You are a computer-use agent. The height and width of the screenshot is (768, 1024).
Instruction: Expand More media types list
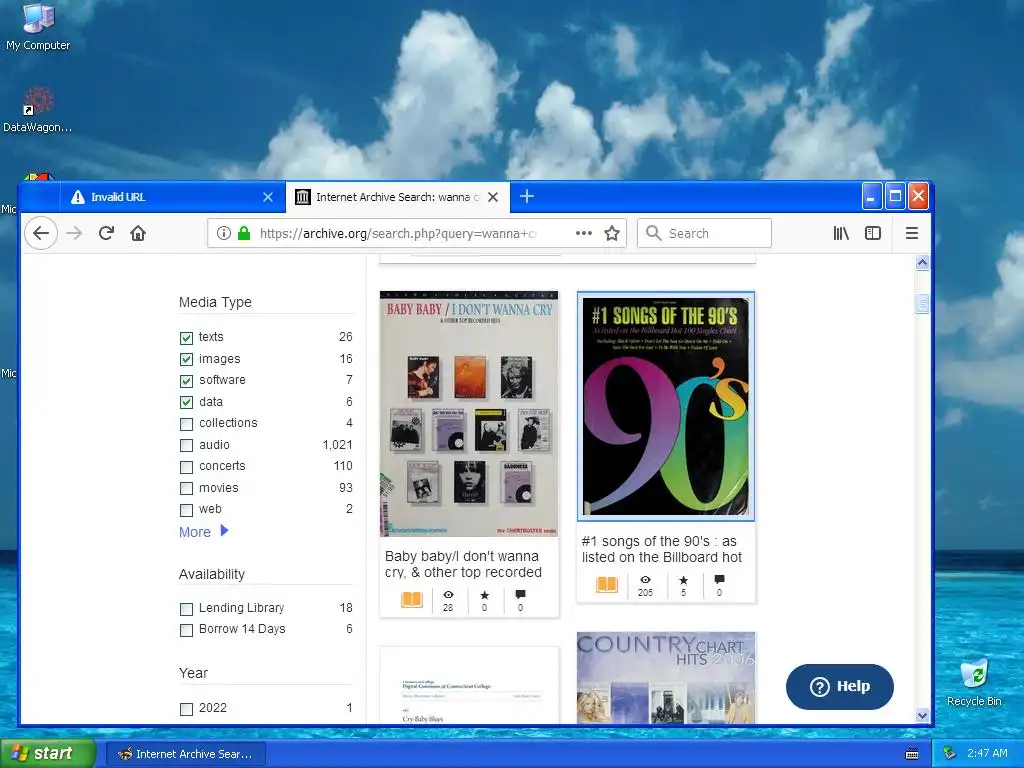point(203,532)
